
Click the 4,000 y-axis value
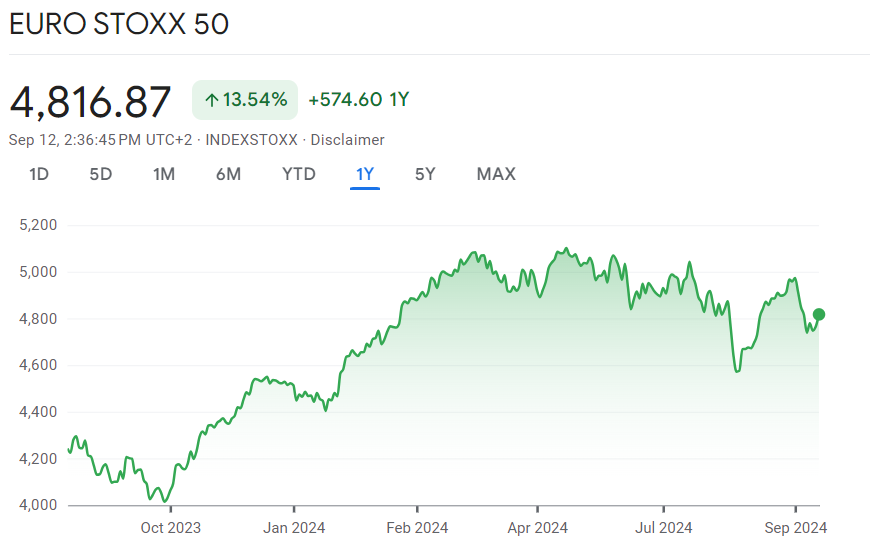(x=38, y=505)
